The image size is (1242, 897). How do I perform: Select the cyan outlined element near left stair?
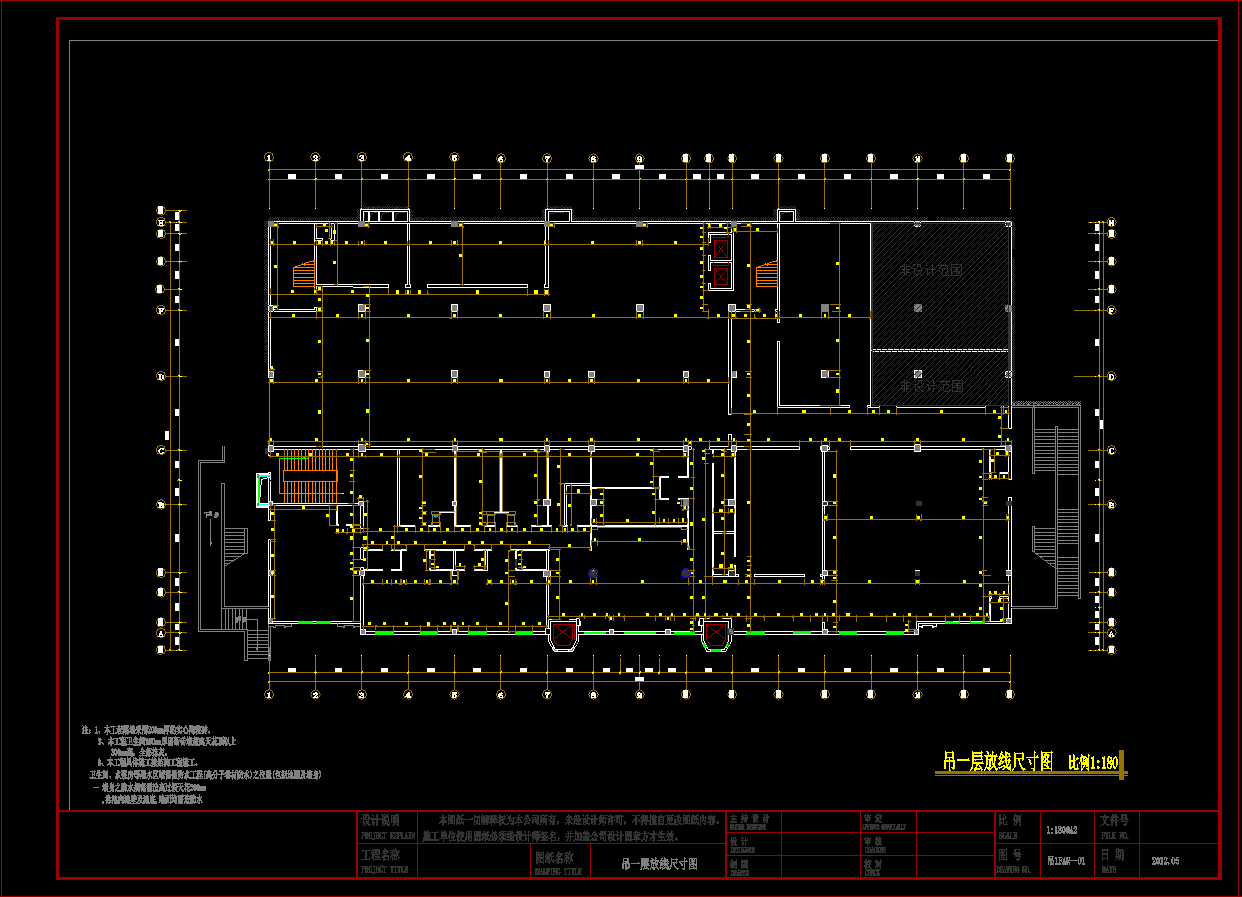point(263,490)
